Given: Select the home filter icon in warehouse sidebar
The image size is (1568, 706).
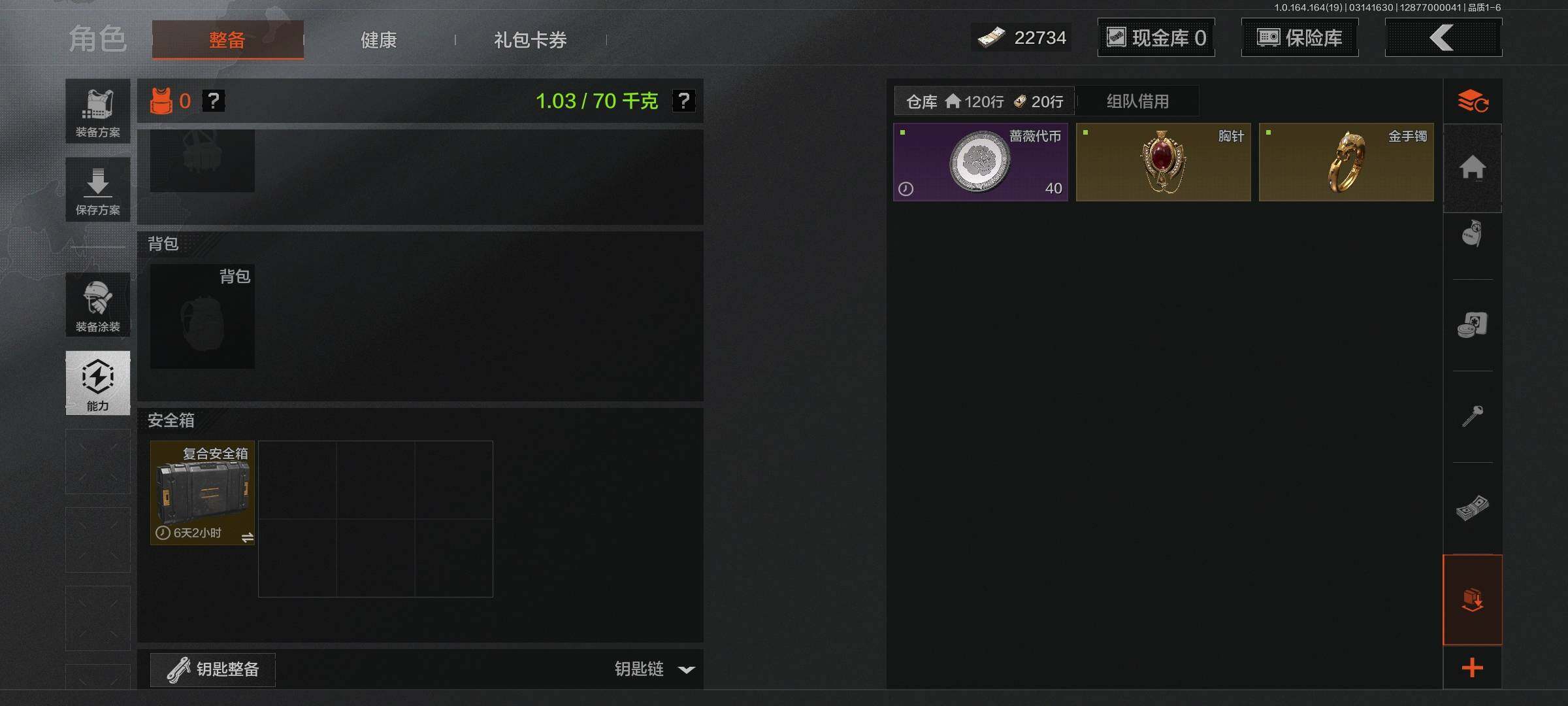Looking at the screenshot, I should click(x=1473, y=168).
